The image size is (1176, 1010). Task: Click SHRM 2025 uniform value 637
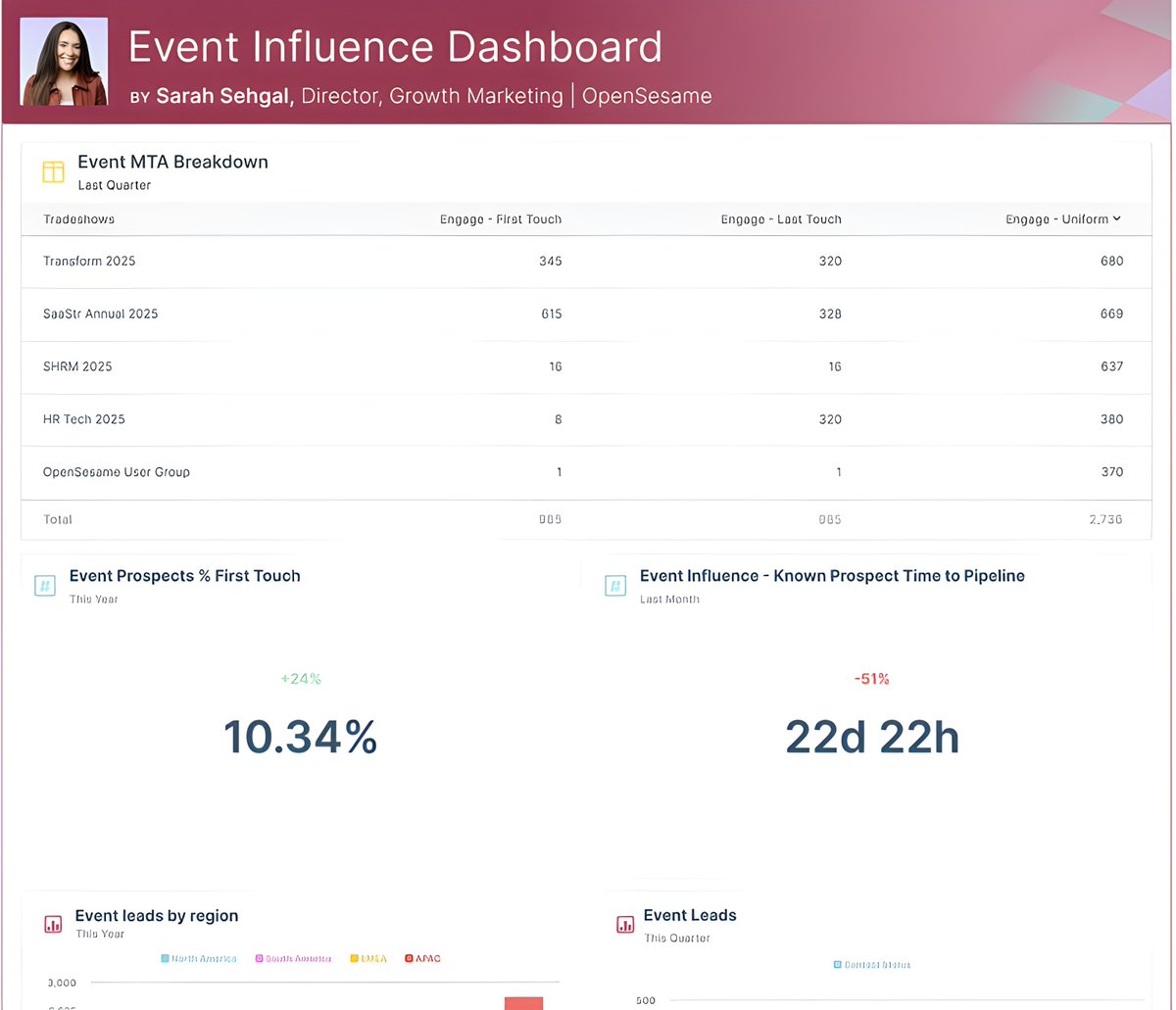point(1111,366)
